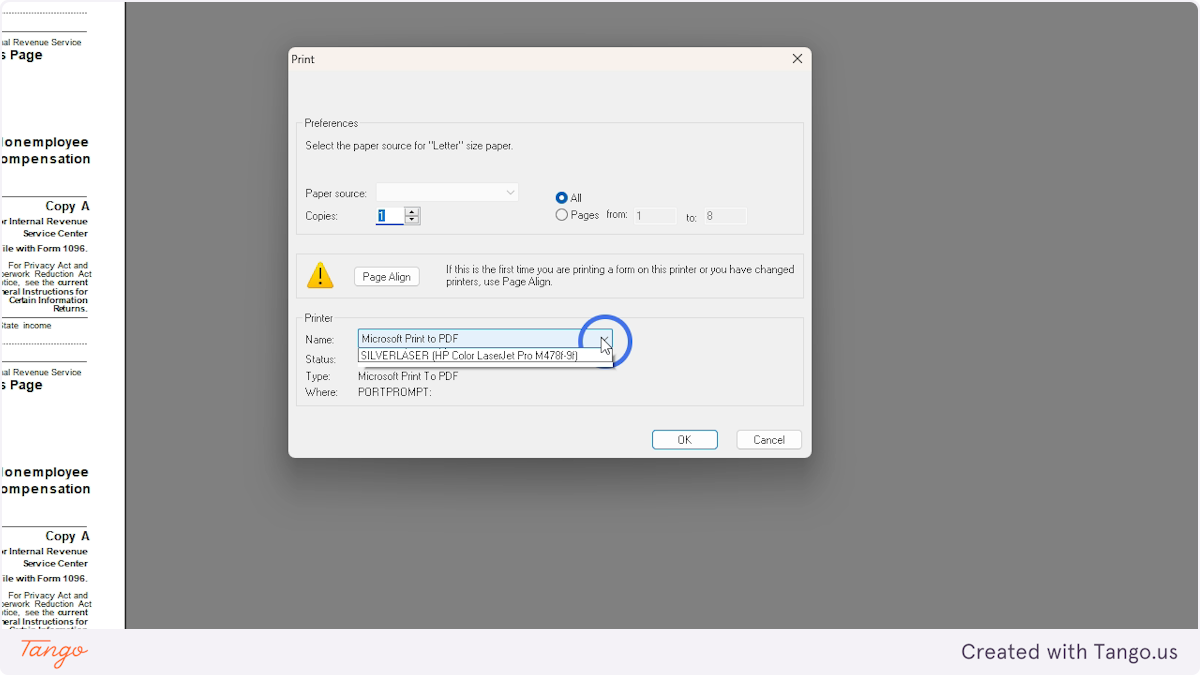Confirm printing with OK

(684, 439)
